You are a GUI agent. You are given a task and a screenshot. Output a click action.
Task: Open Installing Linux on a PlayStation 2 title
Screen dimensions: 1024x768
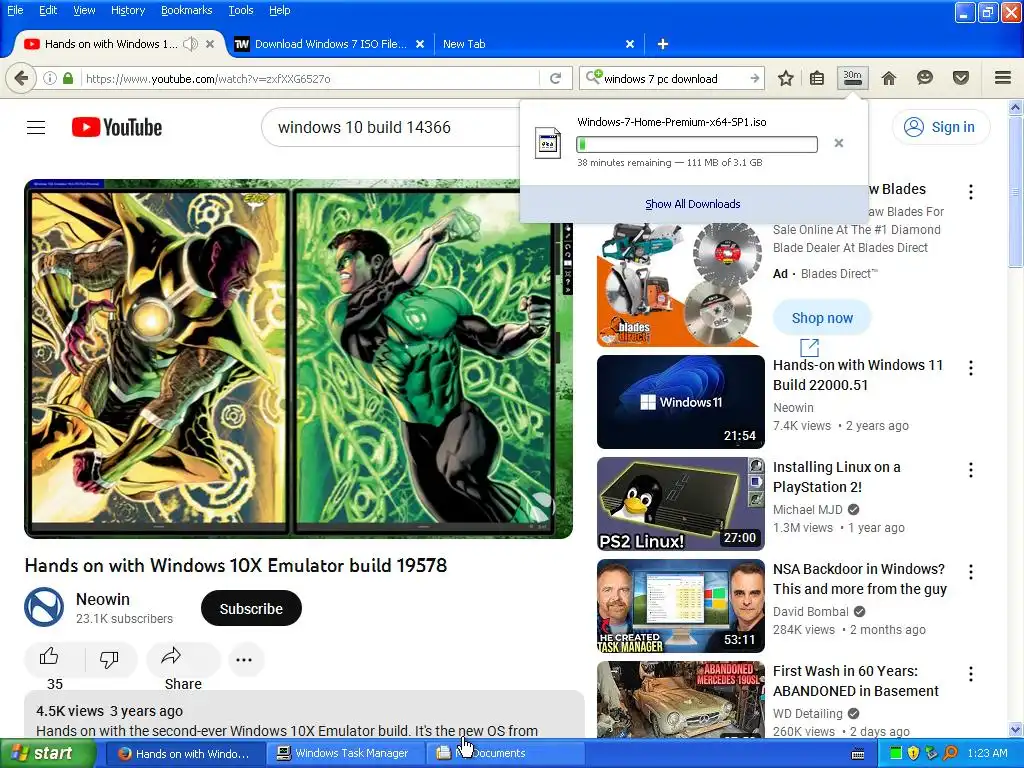(x=837, y=477)
